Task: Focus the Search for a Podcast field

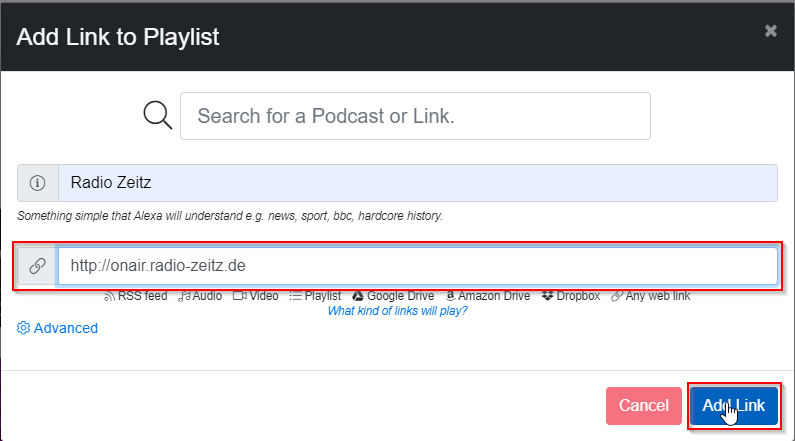Action: click(415, 116)
